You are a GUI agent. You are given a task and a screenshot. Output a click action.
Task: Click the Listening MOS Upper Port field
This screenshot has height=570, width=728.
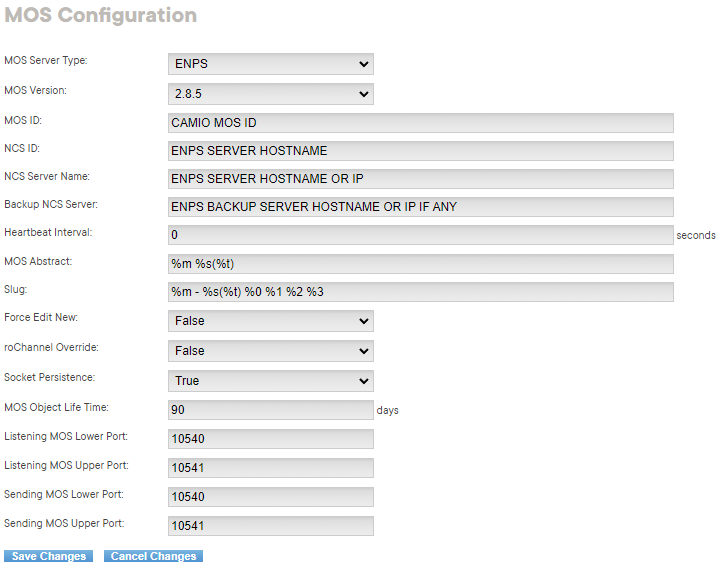270,468
